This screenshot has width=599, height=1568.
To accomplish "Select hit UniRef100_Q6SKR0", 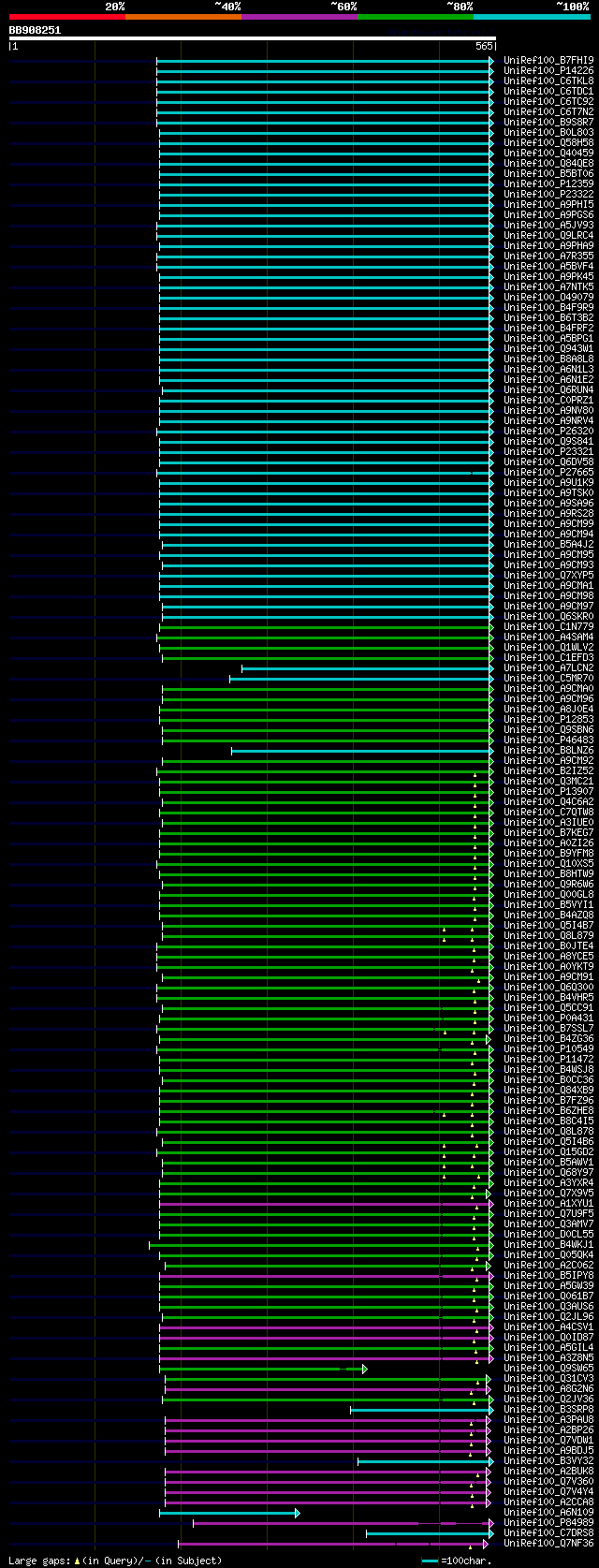I will tap(548, 616).
